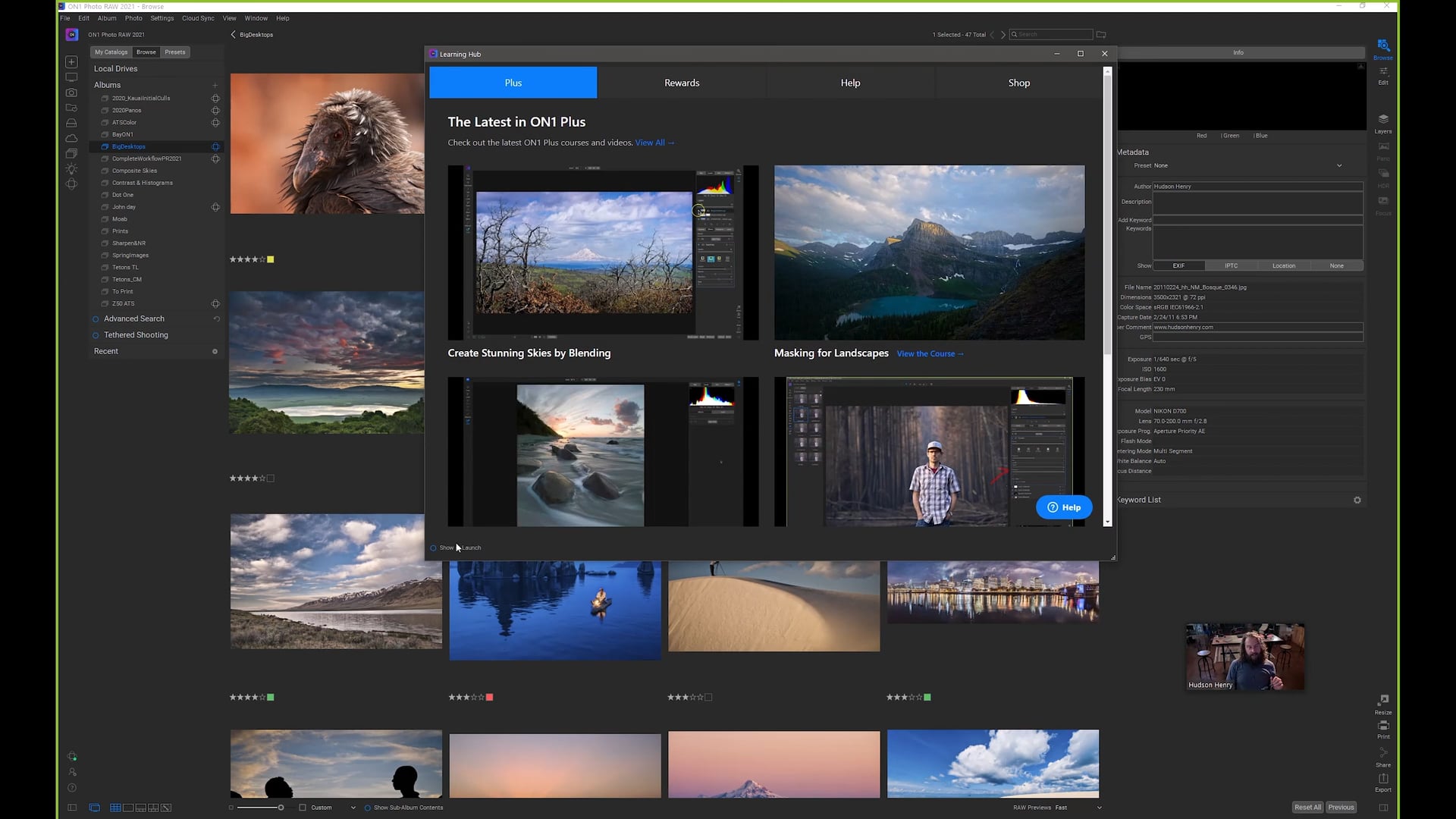1456x819 pixels.
Task: Toggle Advanced Search pane circle
Action: 96,319
